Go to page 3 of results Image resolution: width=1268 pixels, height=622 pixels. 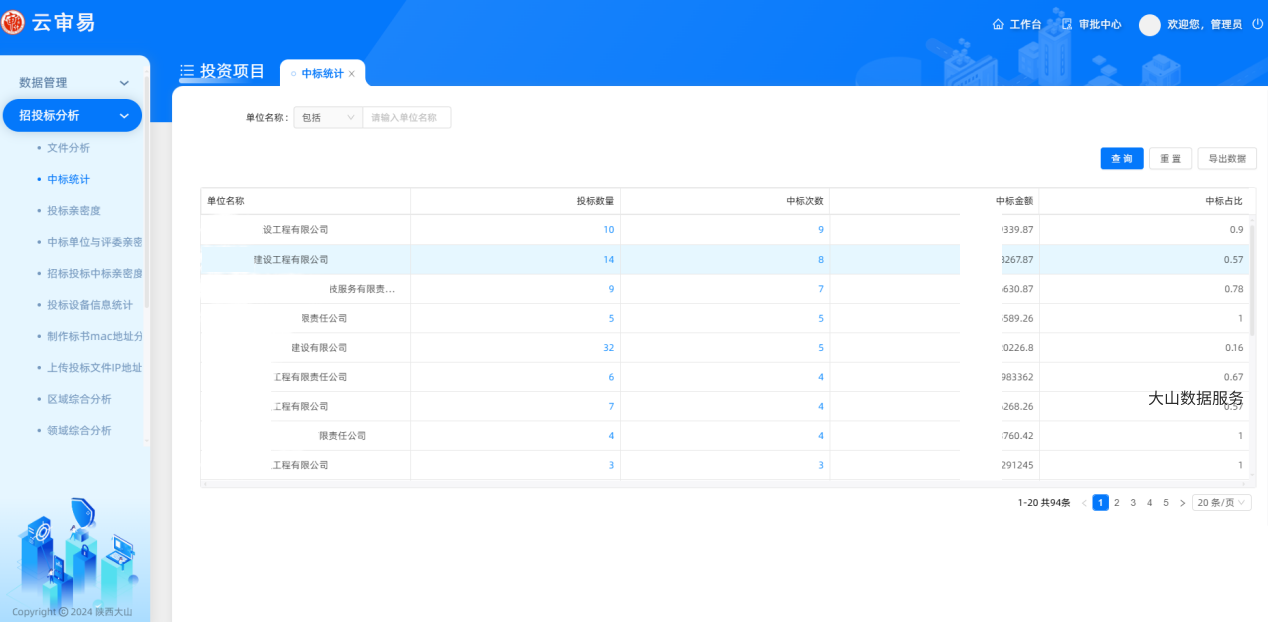pos(1133,503)
